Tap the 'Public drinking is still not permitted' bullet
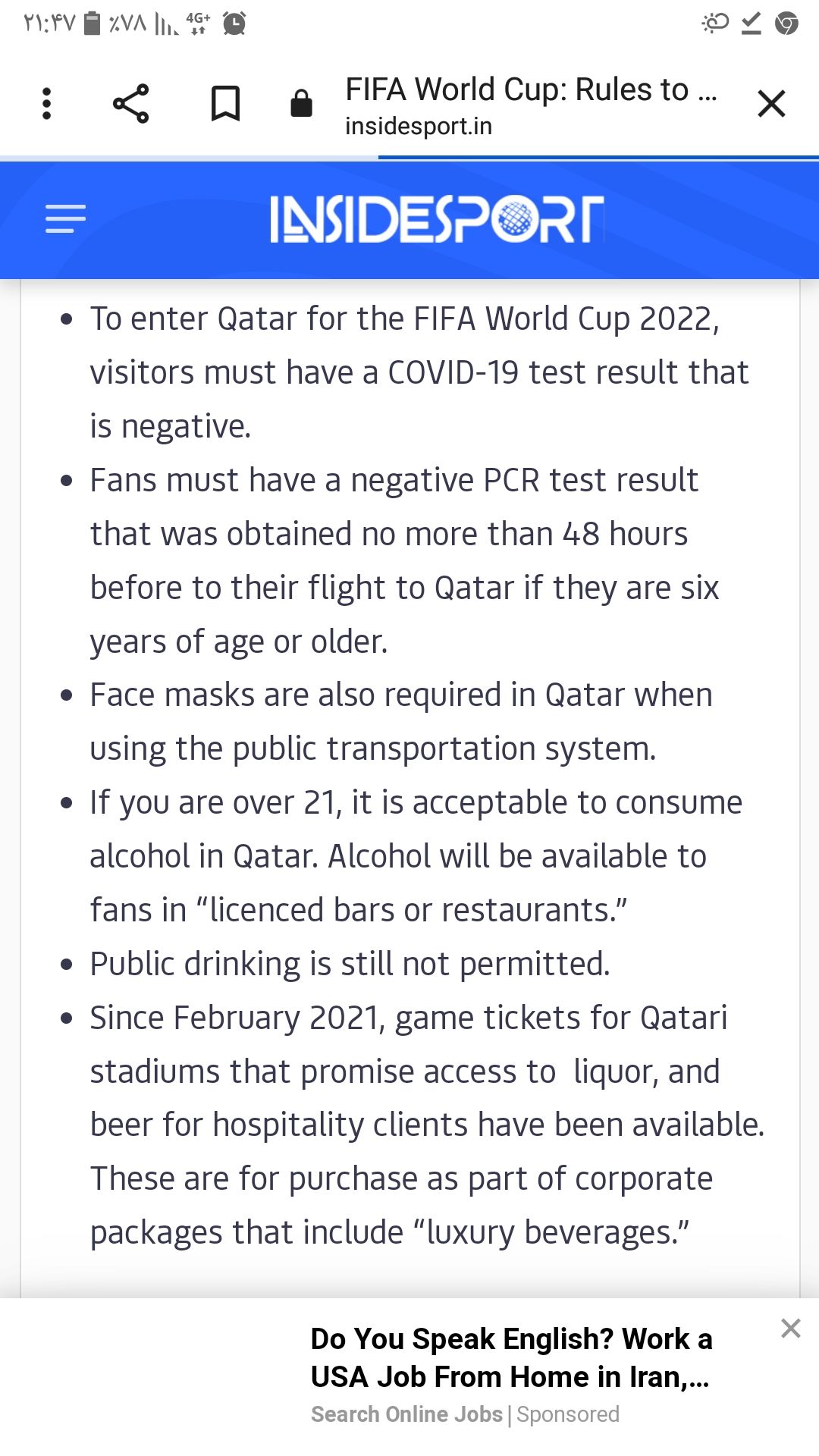Screen dimensions: 819x1456 (350, 964)
